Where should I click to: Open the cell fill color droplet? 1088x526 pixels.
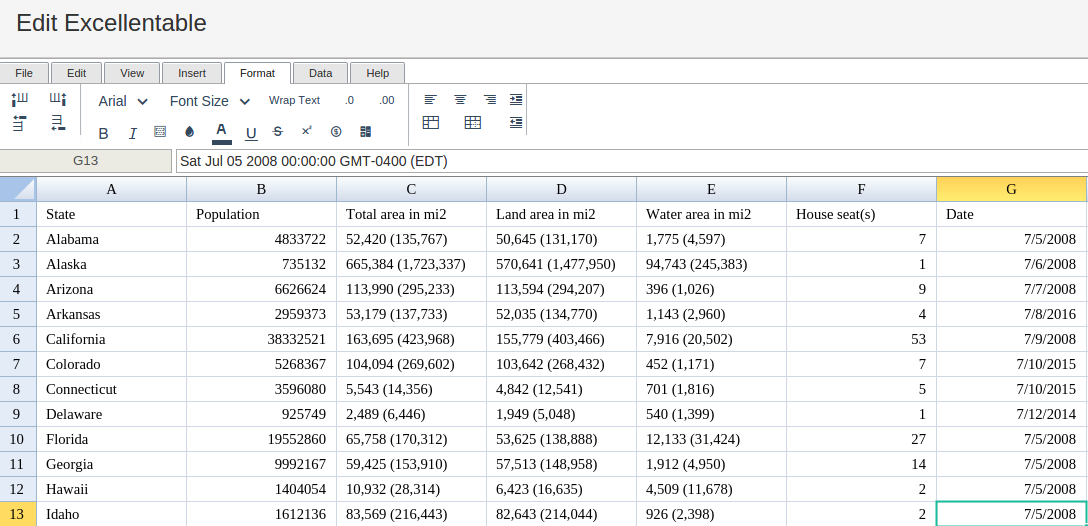pos(189,132)
